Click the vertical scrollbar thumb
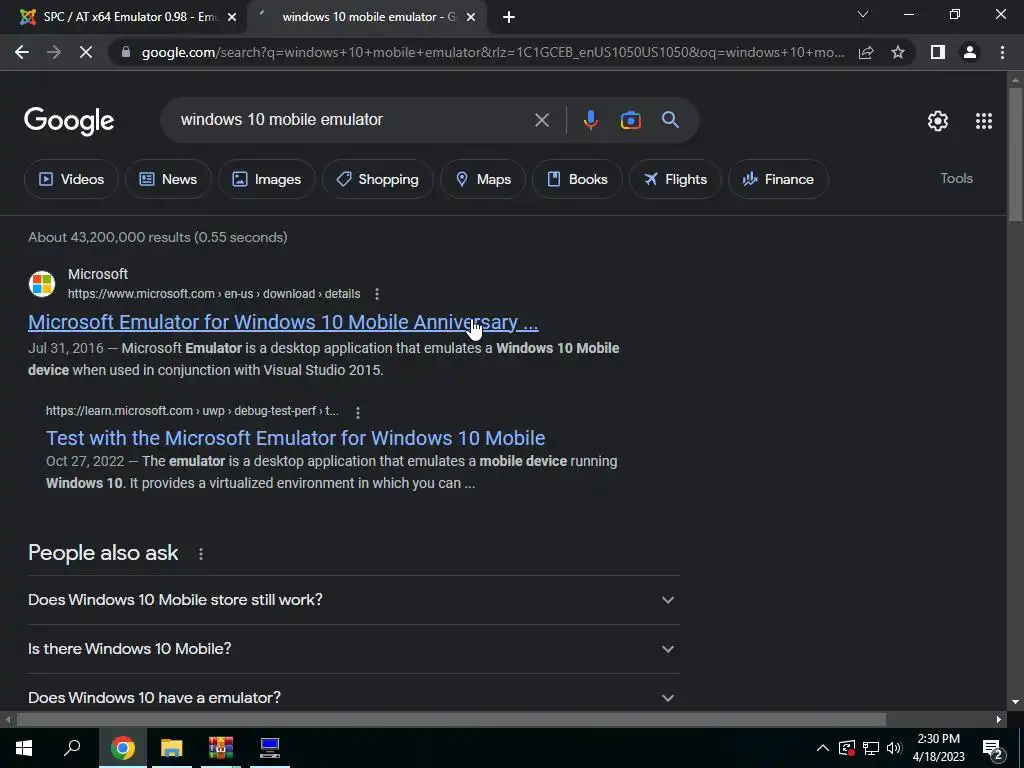Image resolution: width=1024 pixels, height=768 pixels. pyautogui.click(x=1015, y=153)
